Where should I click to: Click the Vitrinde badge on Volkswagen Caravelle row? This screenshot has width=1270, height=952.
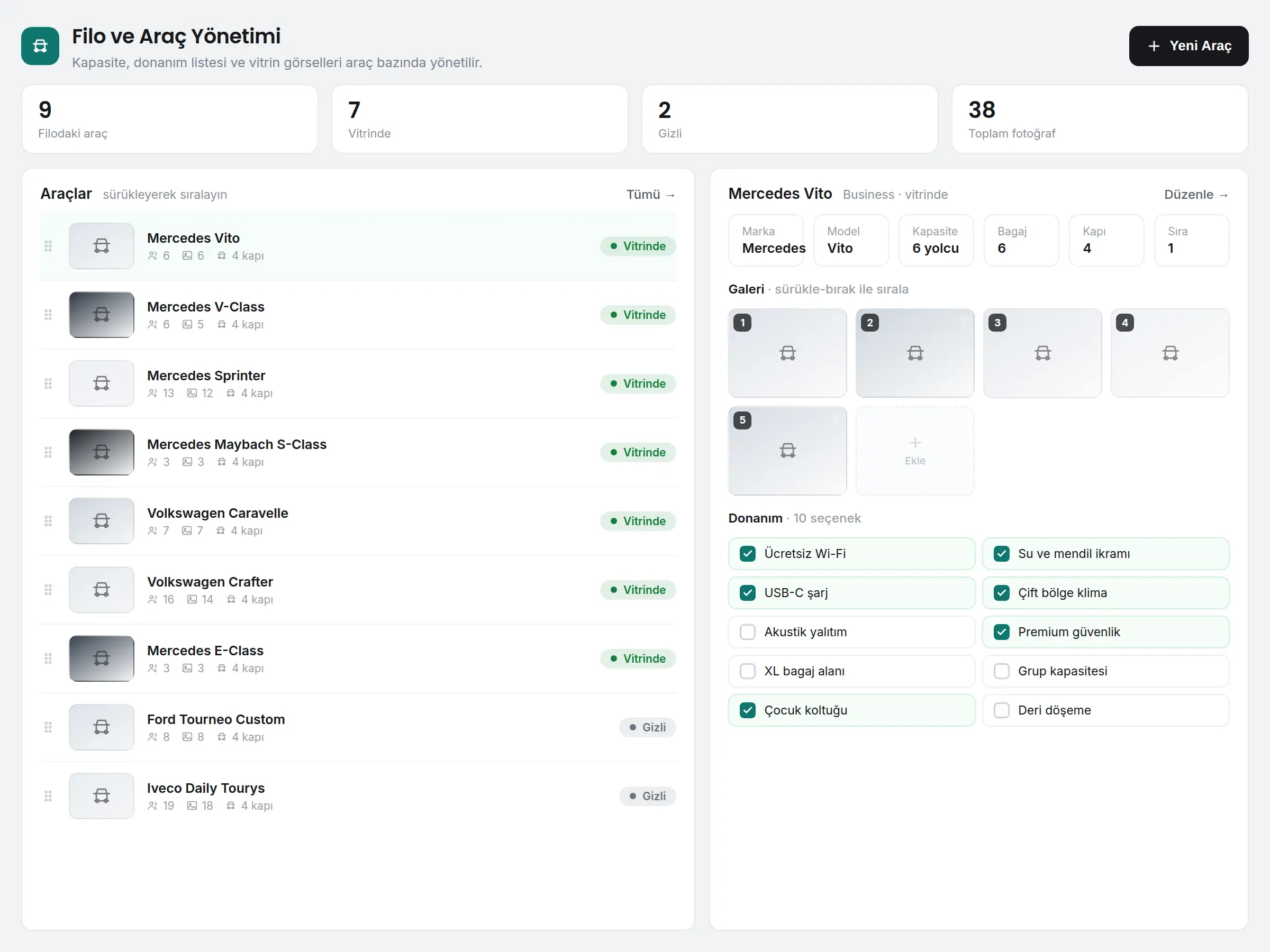(638, 521)
